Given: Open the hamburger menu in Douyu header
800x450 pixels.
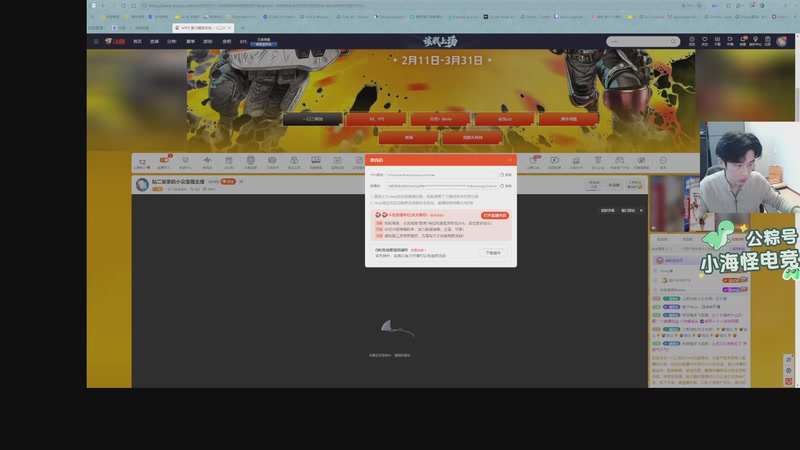Looking at the screenshot, I should [96, 41].
